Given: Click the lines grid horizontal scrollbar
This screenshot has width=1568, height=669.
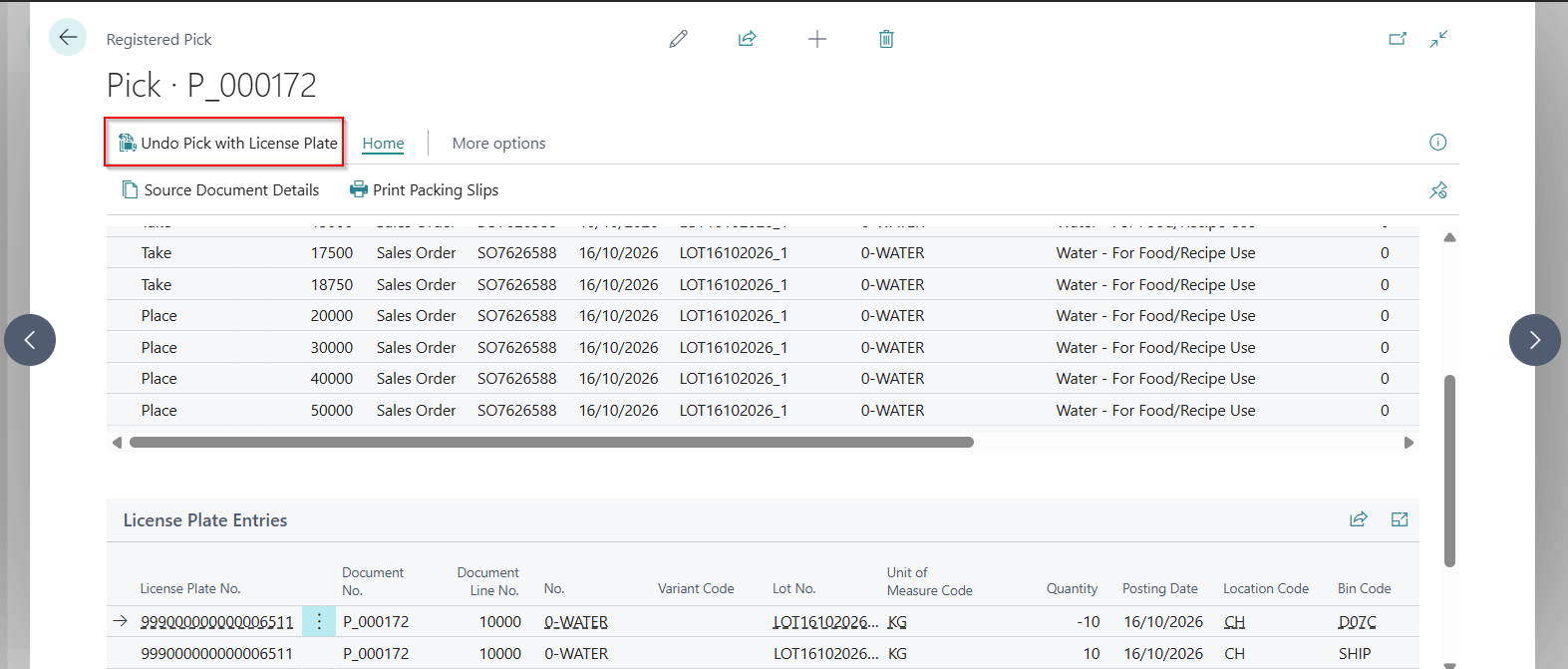Looking at the screenshot, I should pos(551,443).
